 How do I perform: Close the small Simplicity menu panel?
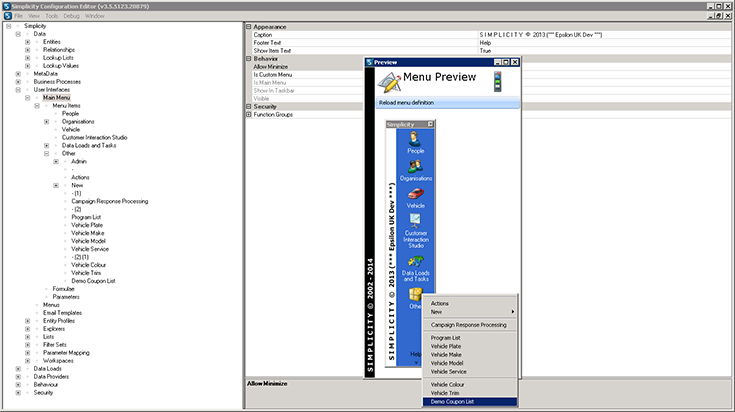coord(430,124)
